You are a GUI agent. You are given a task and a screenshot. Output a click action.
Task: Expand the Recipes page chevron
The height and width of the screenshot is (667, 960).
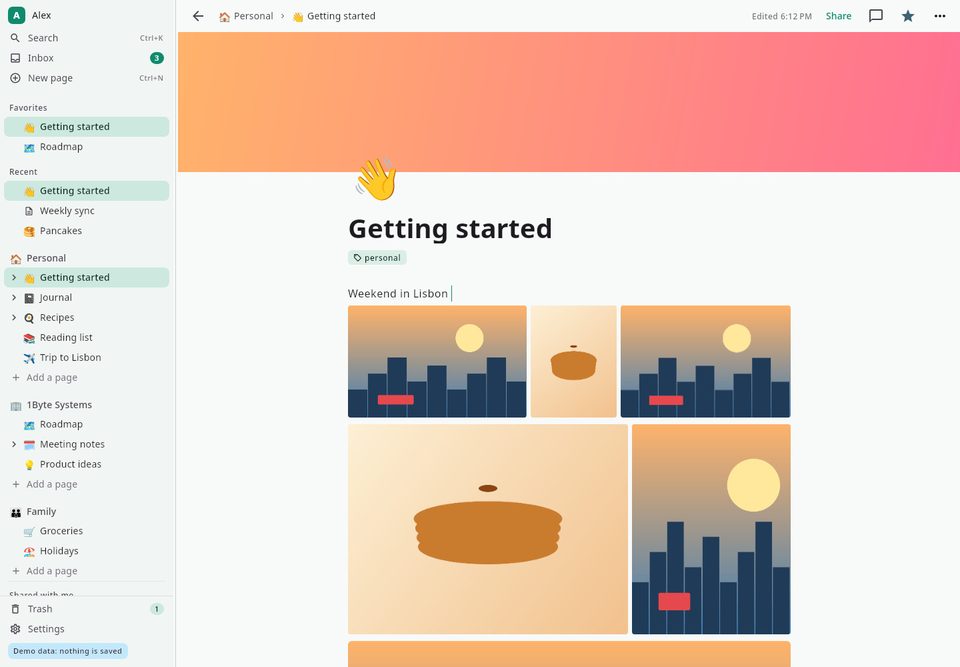coord(14,318)
